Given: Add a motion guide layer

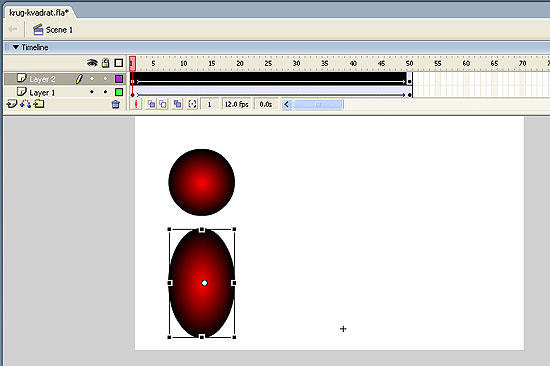Looking at the screenshot, I should click(x=25, y=104).
